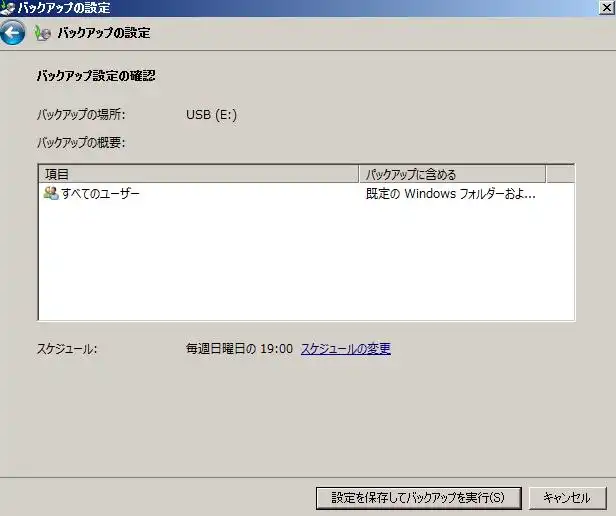Click the backup icon in title bar

tap(9, 7)
